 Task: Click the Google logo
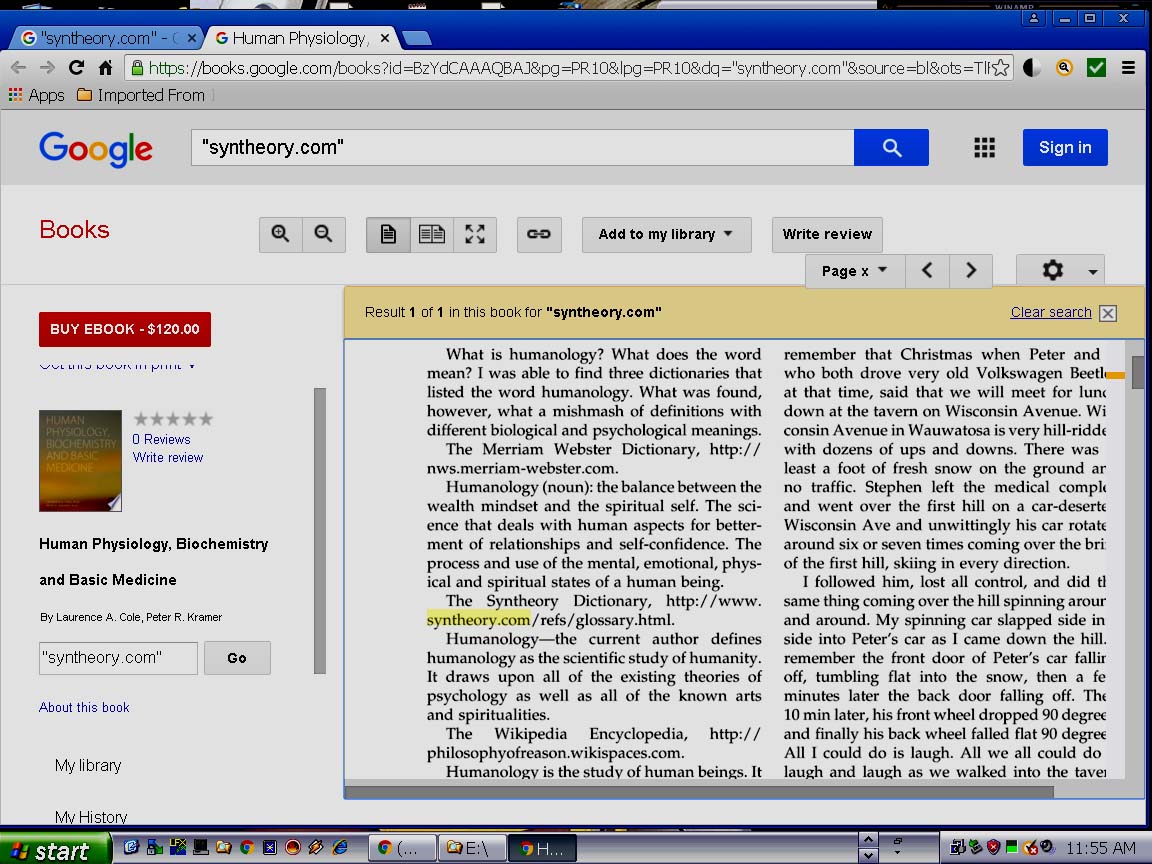click(96, 149)
